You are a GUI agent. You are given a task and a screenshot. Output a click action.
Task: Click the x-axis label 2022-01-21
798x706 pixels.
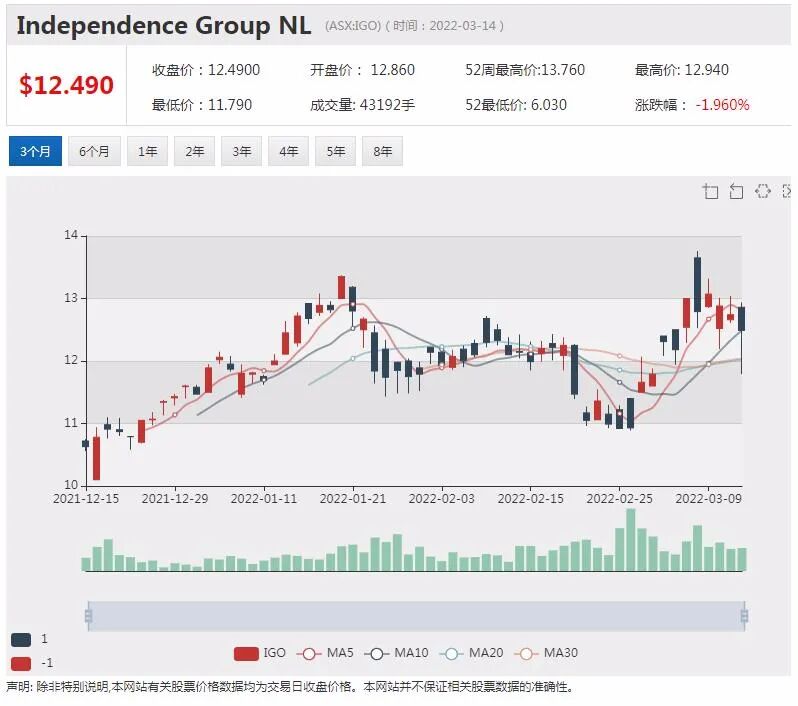coord(353,498)
